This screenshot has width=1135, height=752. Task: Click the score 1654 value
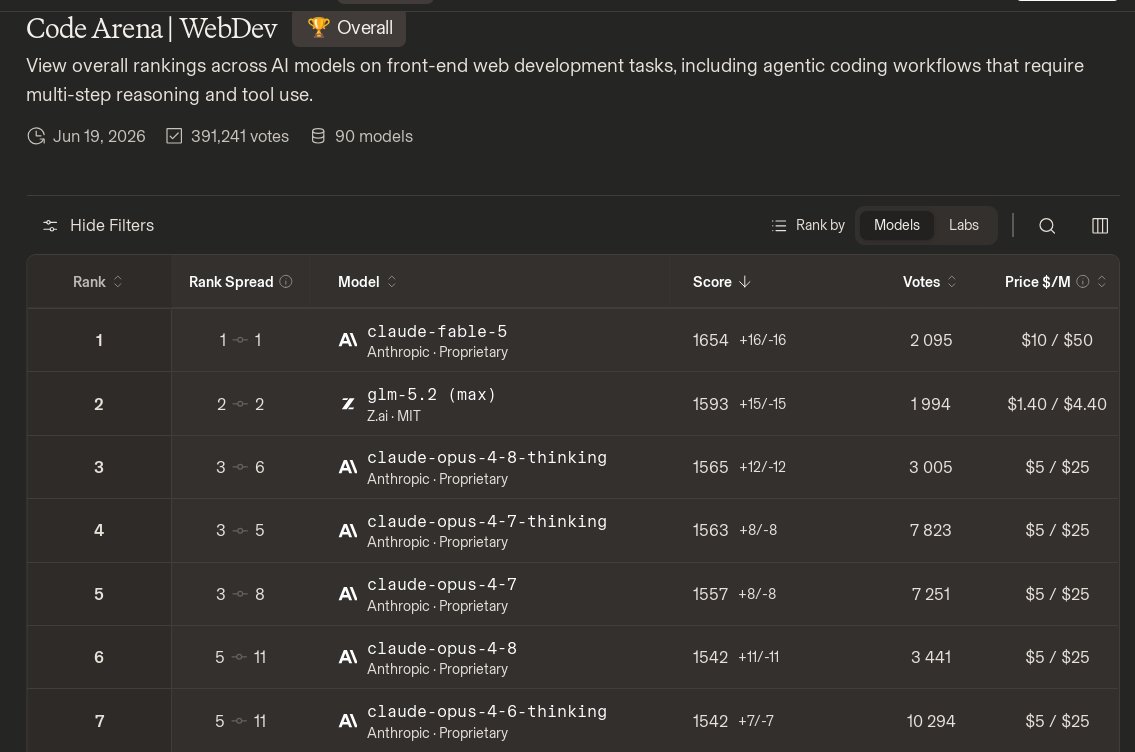[x=710, y=340]
